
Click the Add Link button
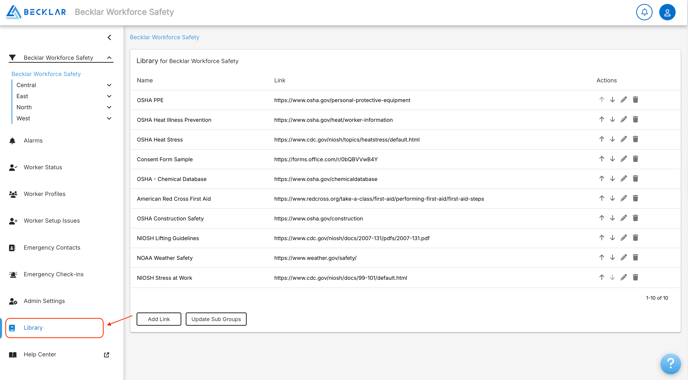coord(159,319)
